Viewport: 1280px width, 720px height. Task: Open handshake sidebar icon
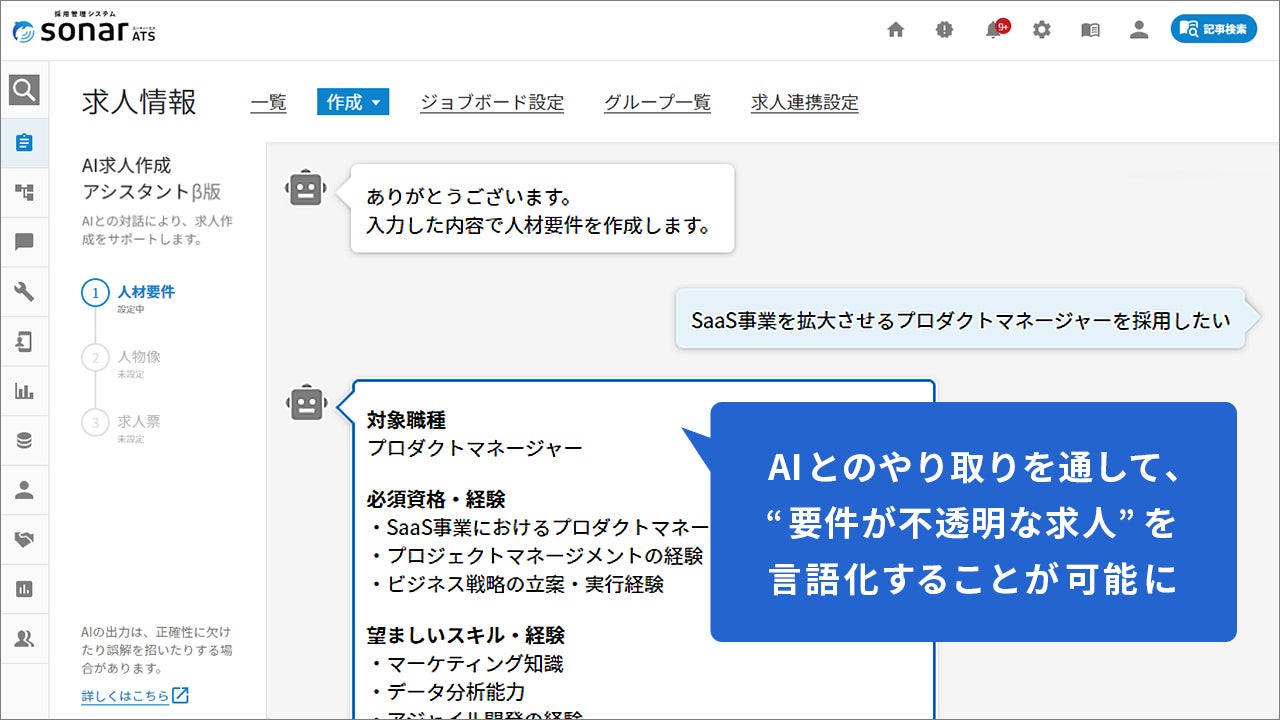24,540
